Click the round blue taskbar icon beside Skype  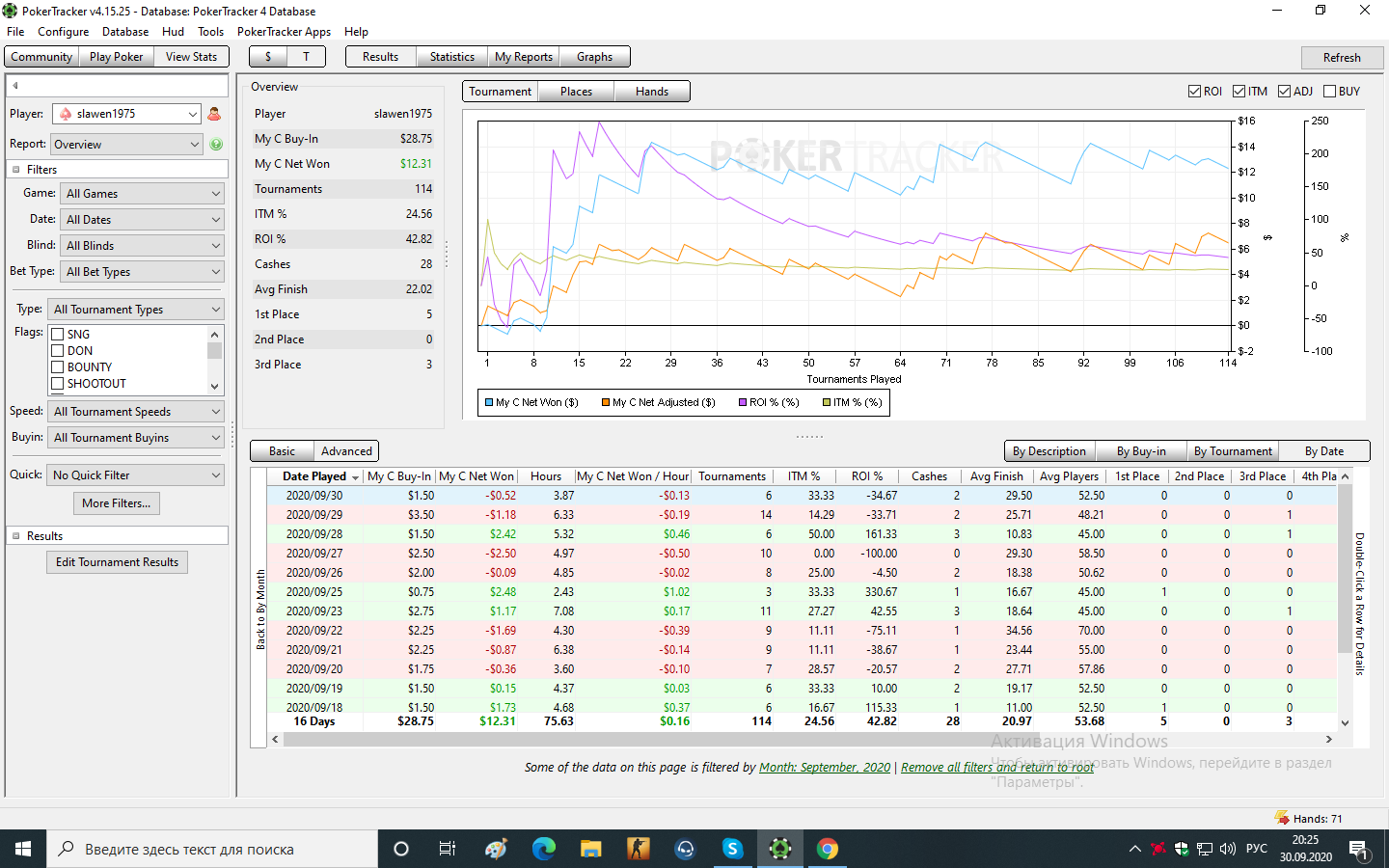coord(686,849)
